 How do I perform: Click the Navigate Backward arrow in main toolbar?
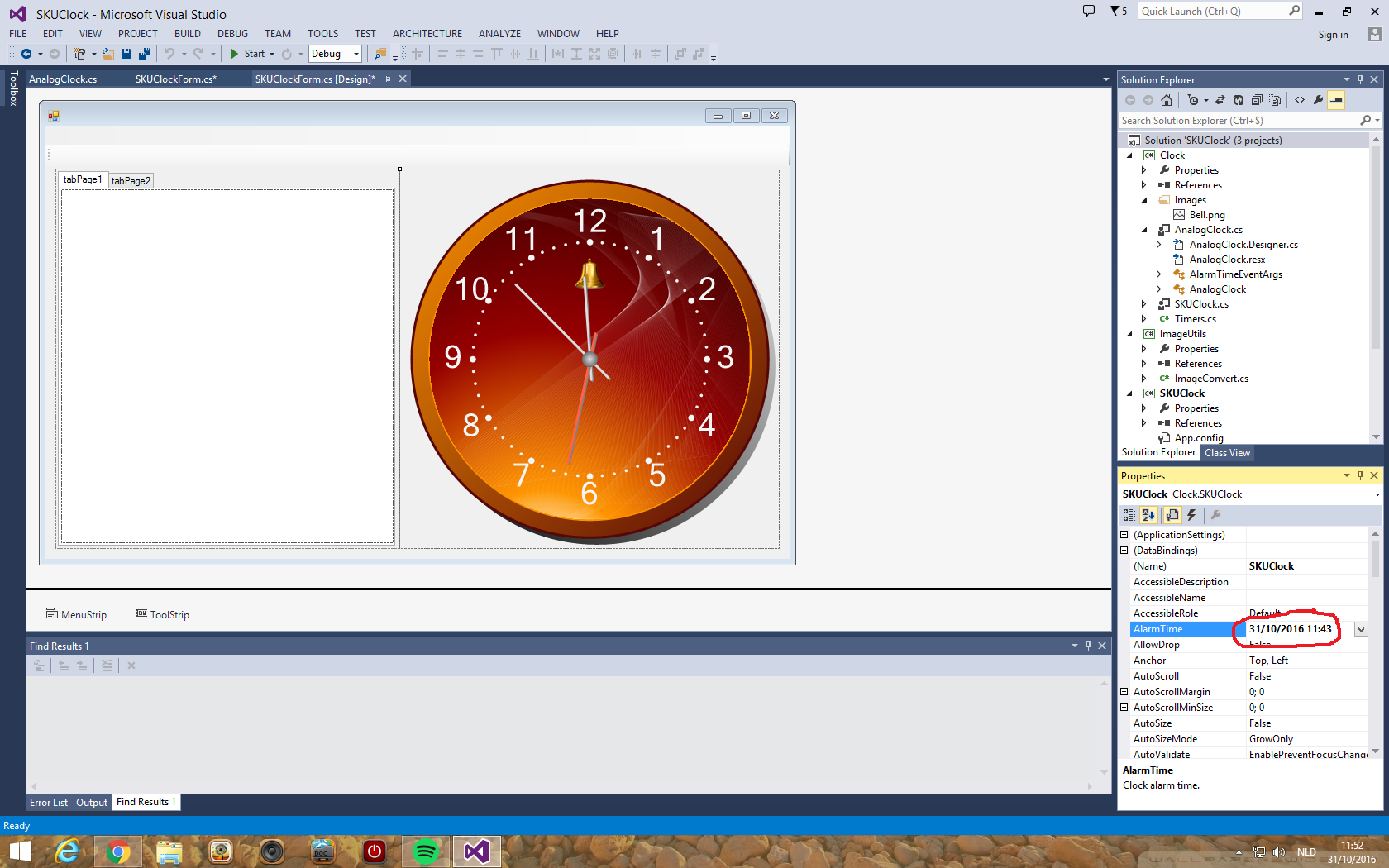click(x=26, y=54)
